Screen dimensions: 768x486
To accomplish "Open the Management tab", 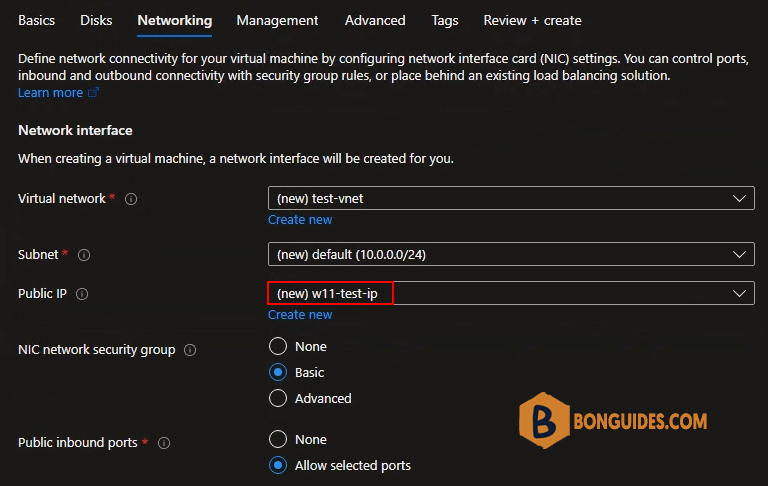I will click(x=277, y=20).
